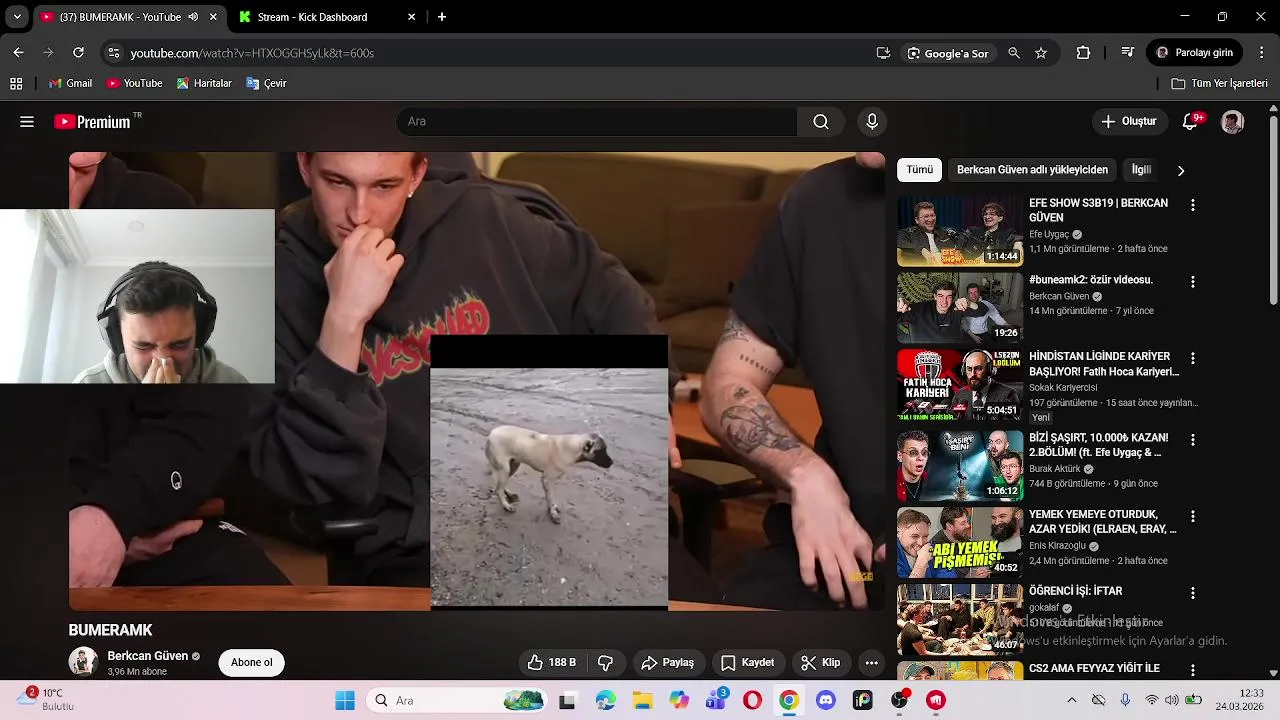Reload the page
The image size is (1280, 720).
tap(78, 53)
